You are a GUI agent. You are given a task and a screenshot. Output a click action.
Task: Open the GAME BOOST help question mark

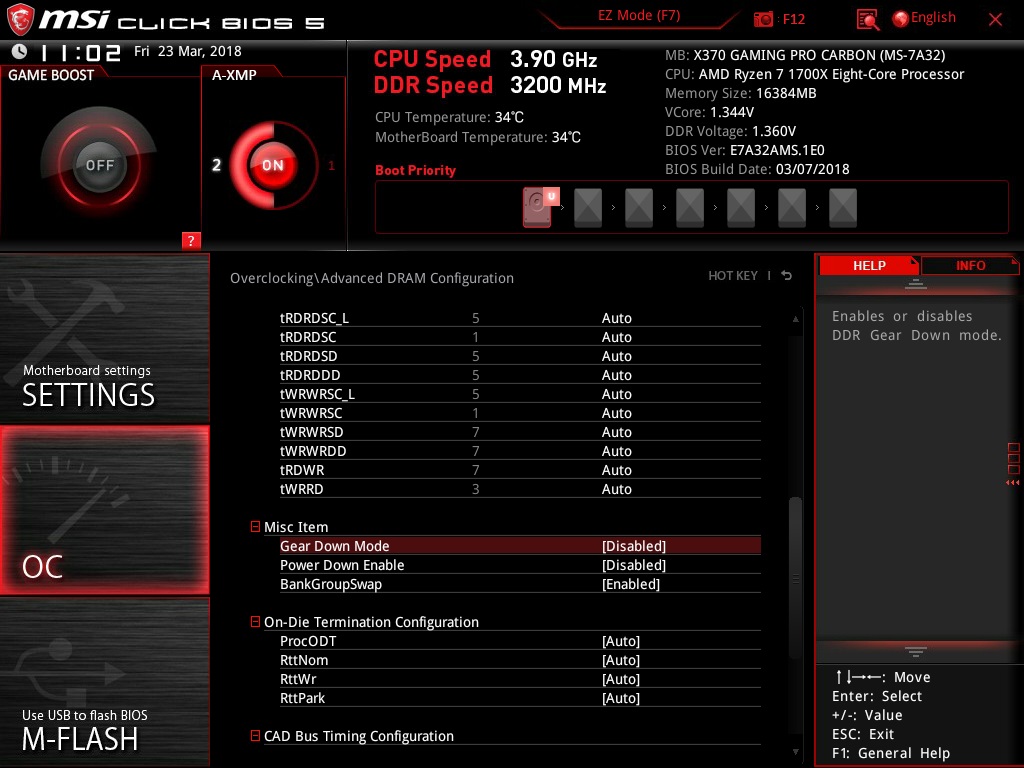tap(191, 240)
